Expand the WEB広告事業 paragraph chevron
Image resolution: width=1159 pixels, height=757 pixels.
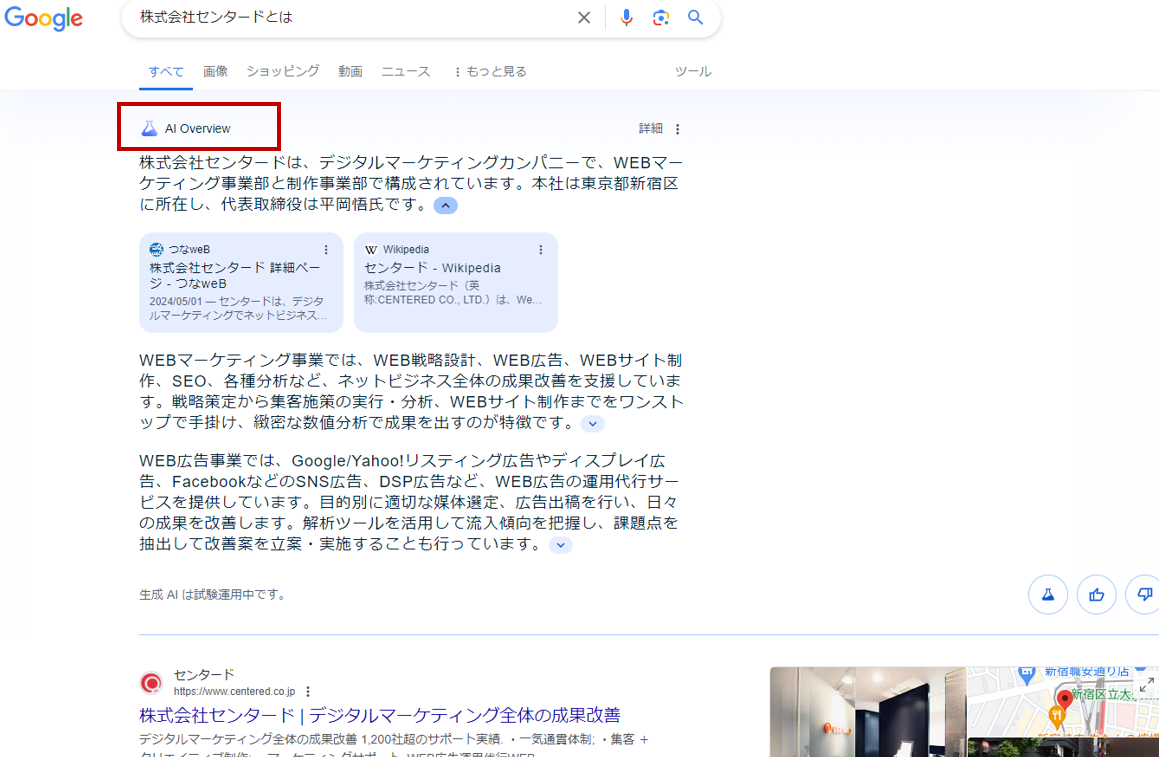(560, 545)
